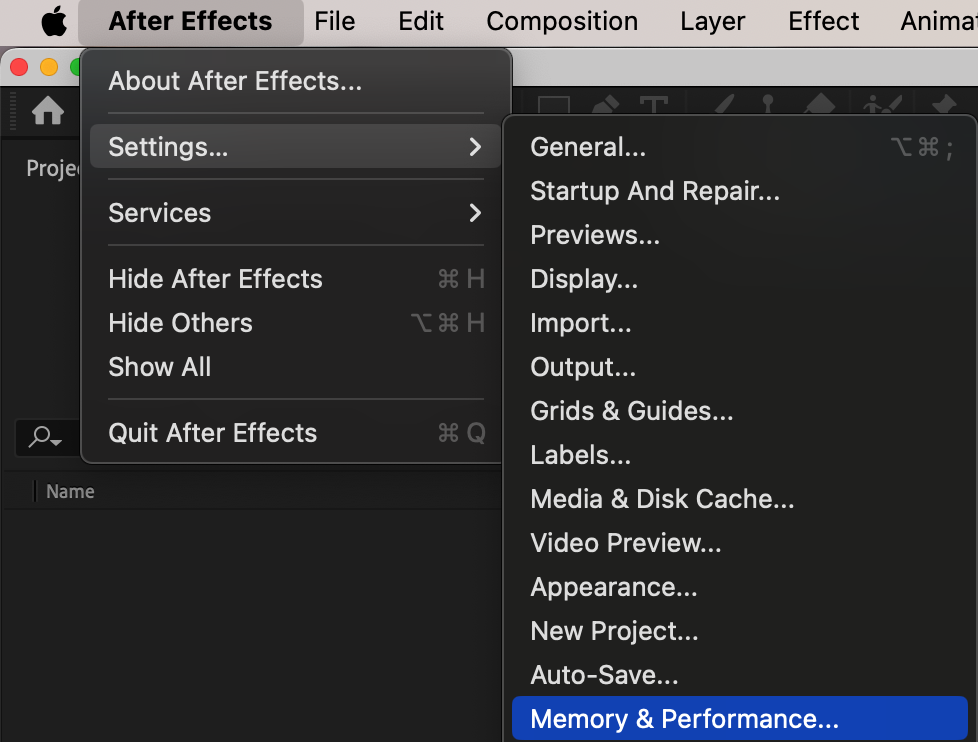This screenshot has height=742, width=978.
Task: Open the Apple menu
Action: (53, 21)
